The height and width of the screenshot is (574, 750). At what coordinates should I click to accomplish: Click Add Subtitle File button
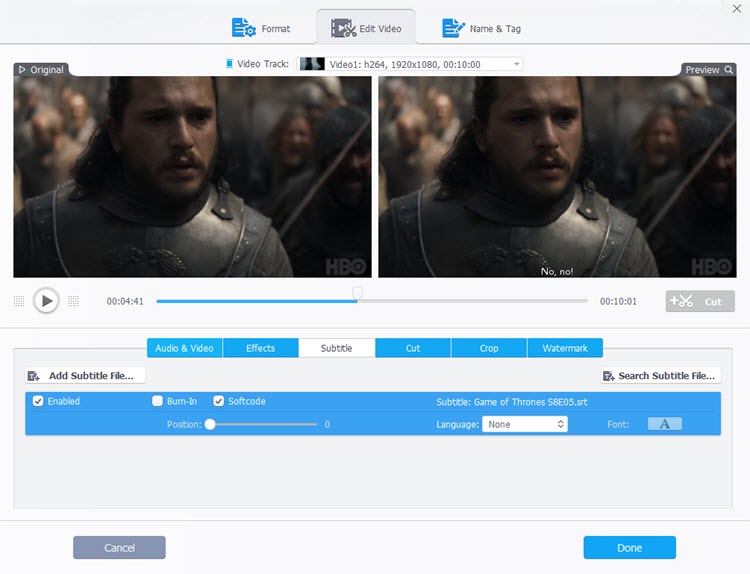click(x=85, y=375)
